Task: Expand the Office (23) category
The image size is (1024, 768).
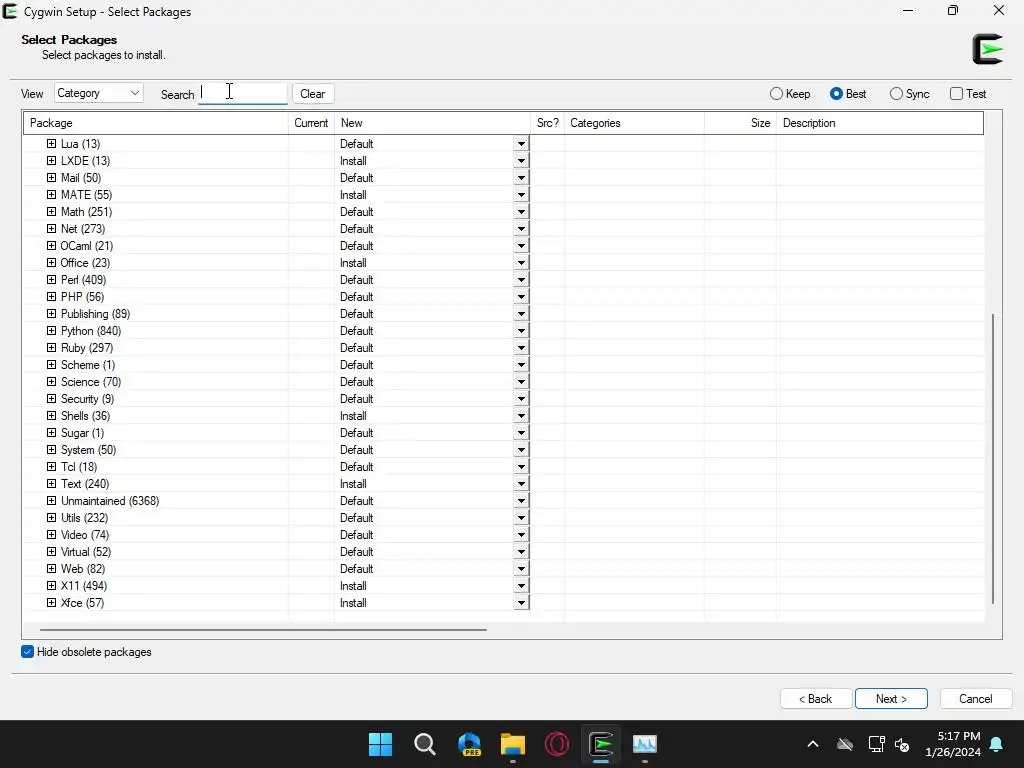Action: [52, 263]
